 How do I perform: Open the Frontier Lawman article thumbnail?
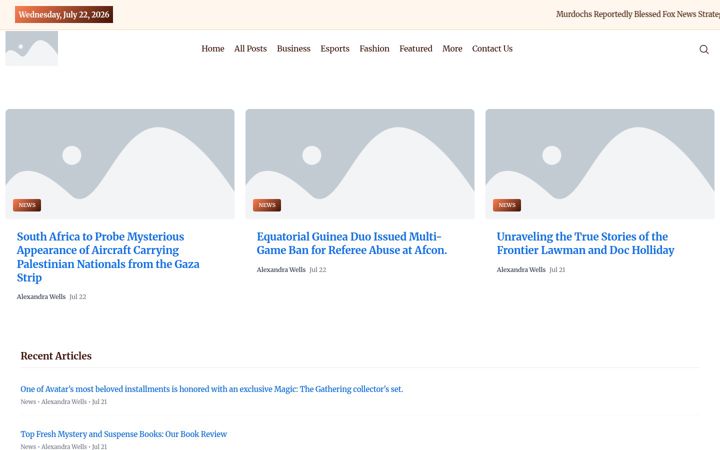coord(600,164)
